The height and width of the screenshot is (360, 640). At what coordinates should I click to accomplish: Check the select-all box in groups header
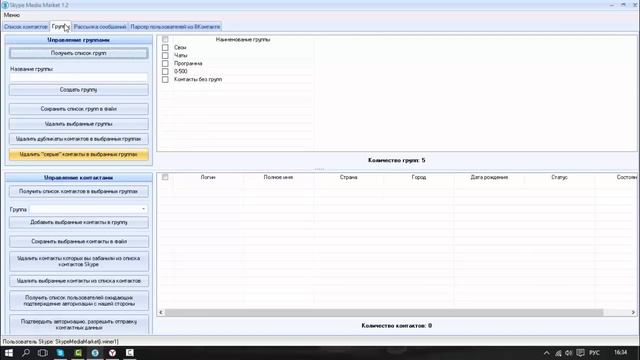[x=165, y=40]
